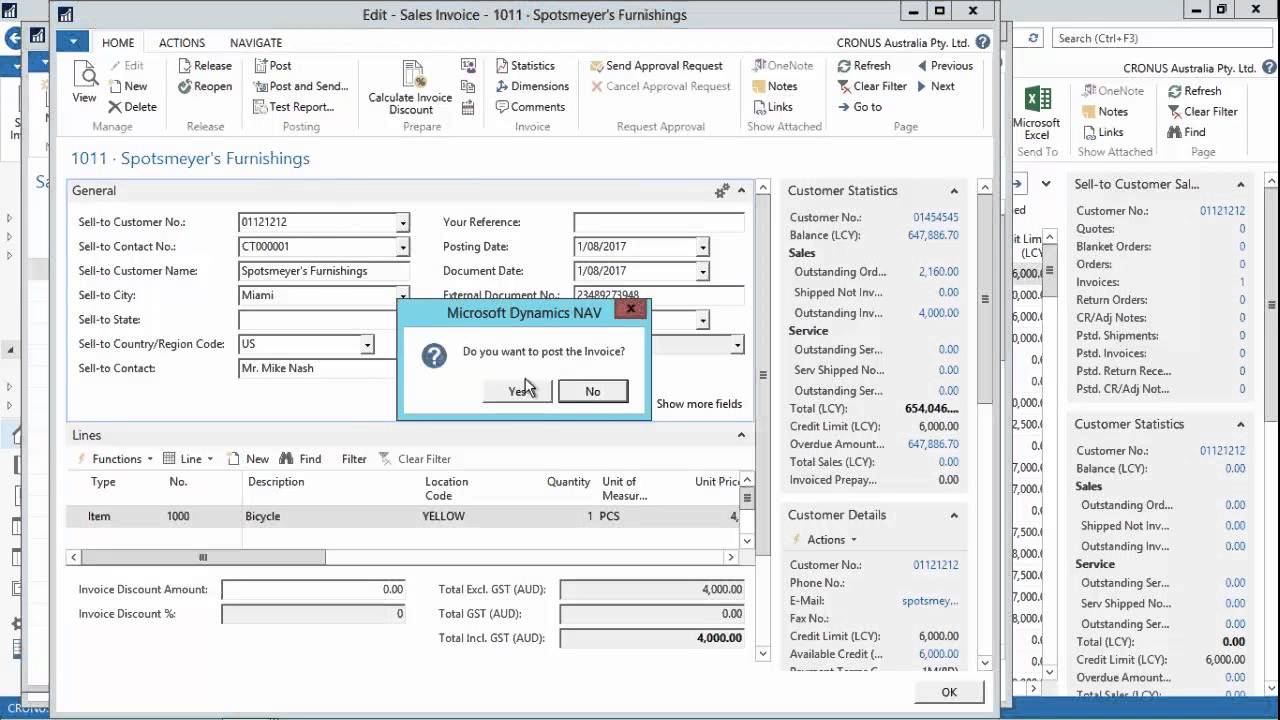
Task: Click OK at the bottom of the invoice
Action: [x=949, y=692]
